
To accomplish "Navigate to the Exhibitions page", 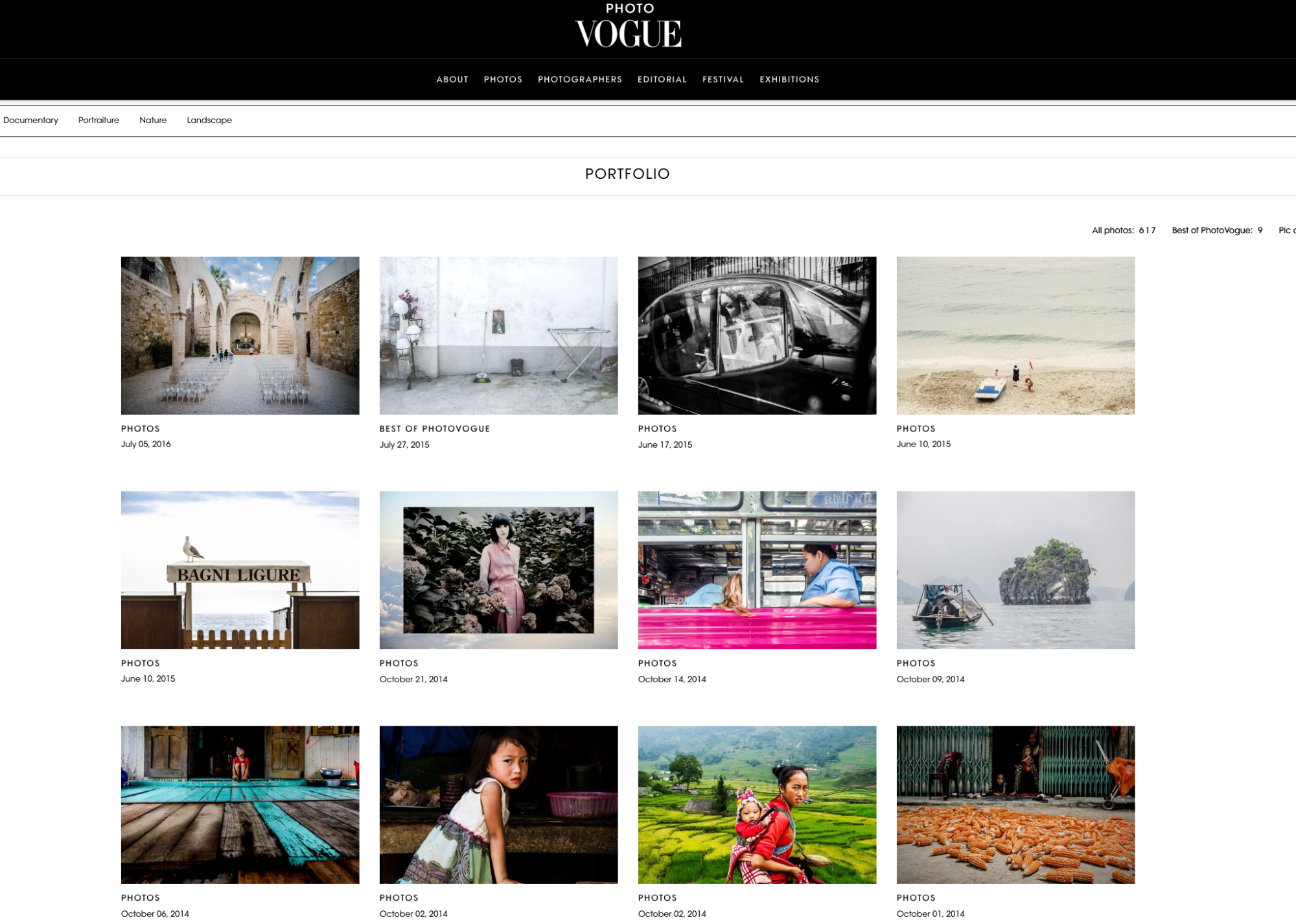I will point(789,80).
